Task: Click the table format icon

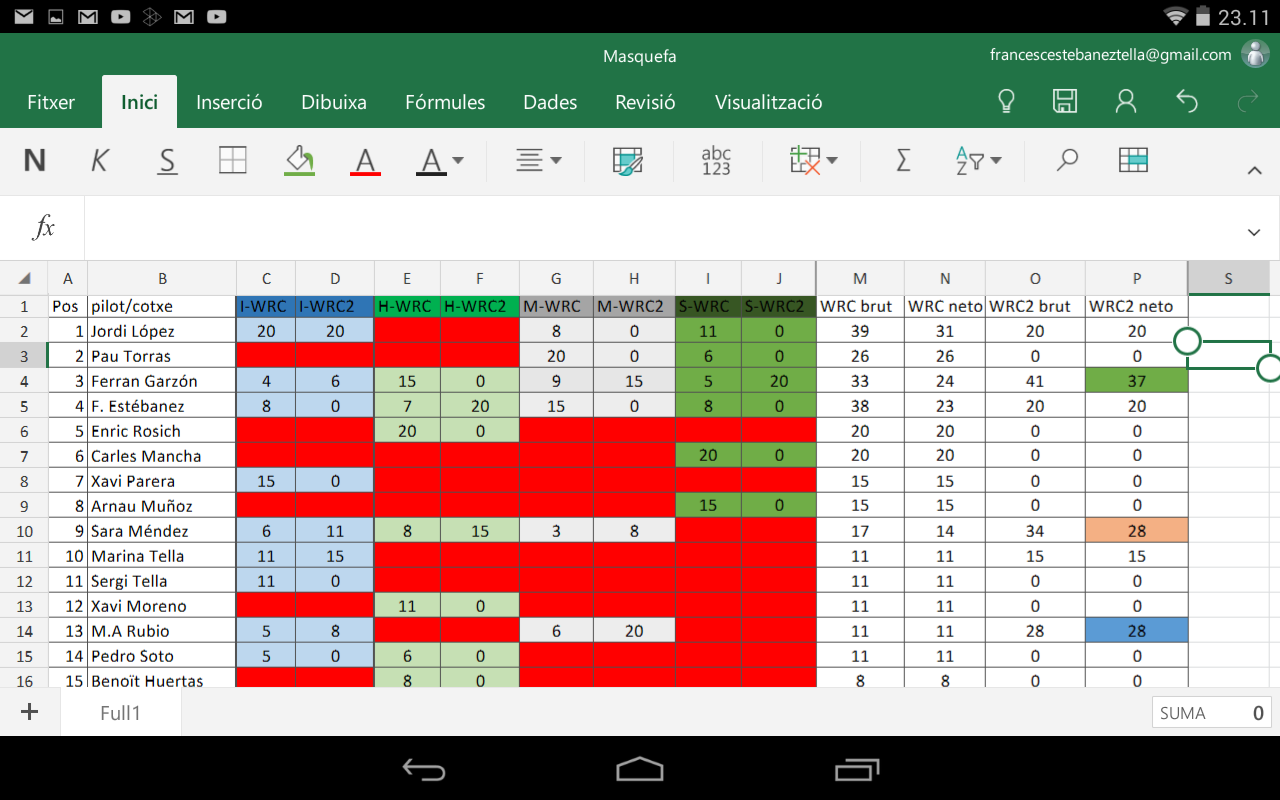Action: tap(1133, 160)
